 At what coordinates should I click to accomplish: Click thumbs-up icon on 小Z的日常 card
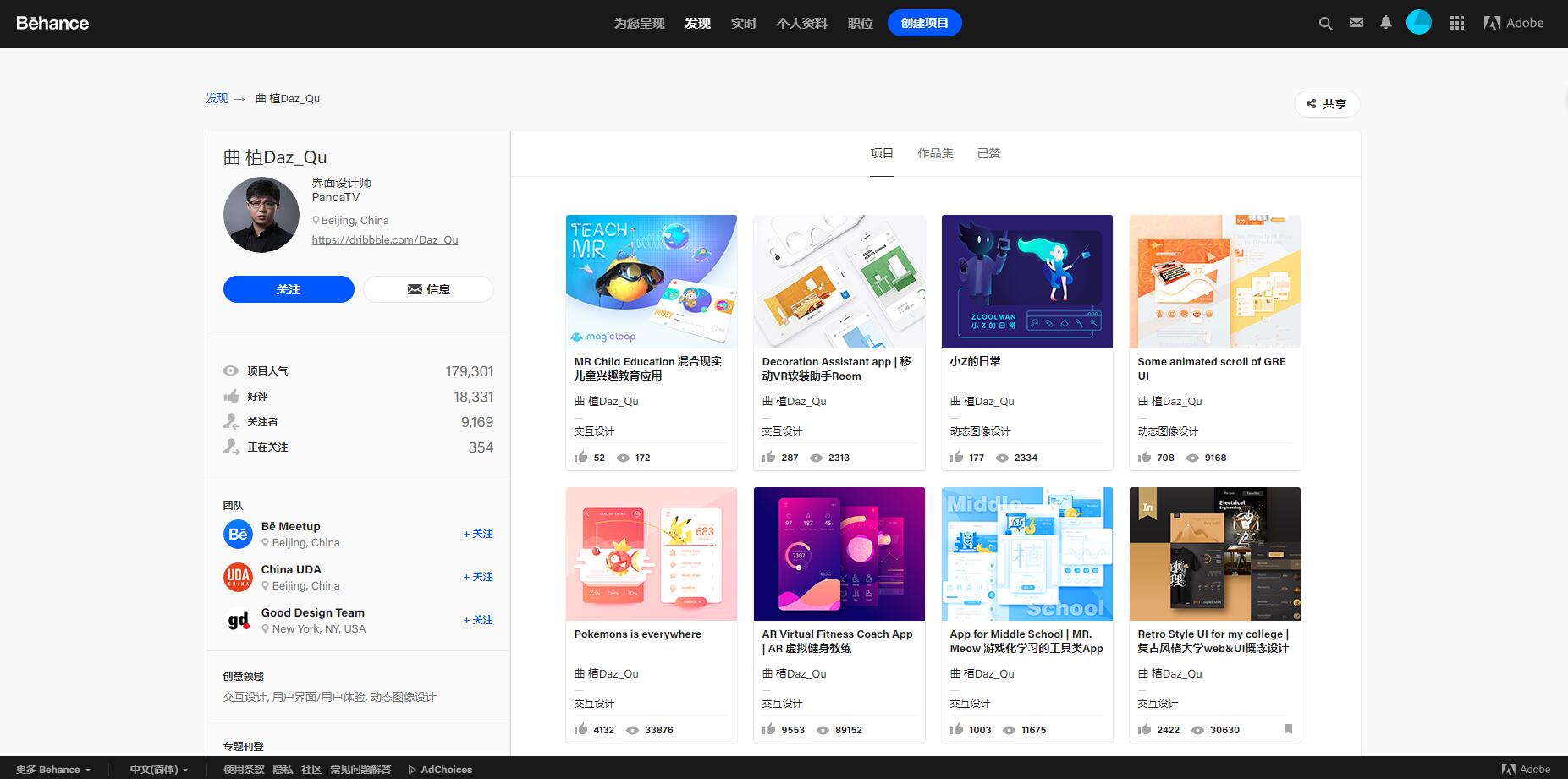(x=956, y=457)
